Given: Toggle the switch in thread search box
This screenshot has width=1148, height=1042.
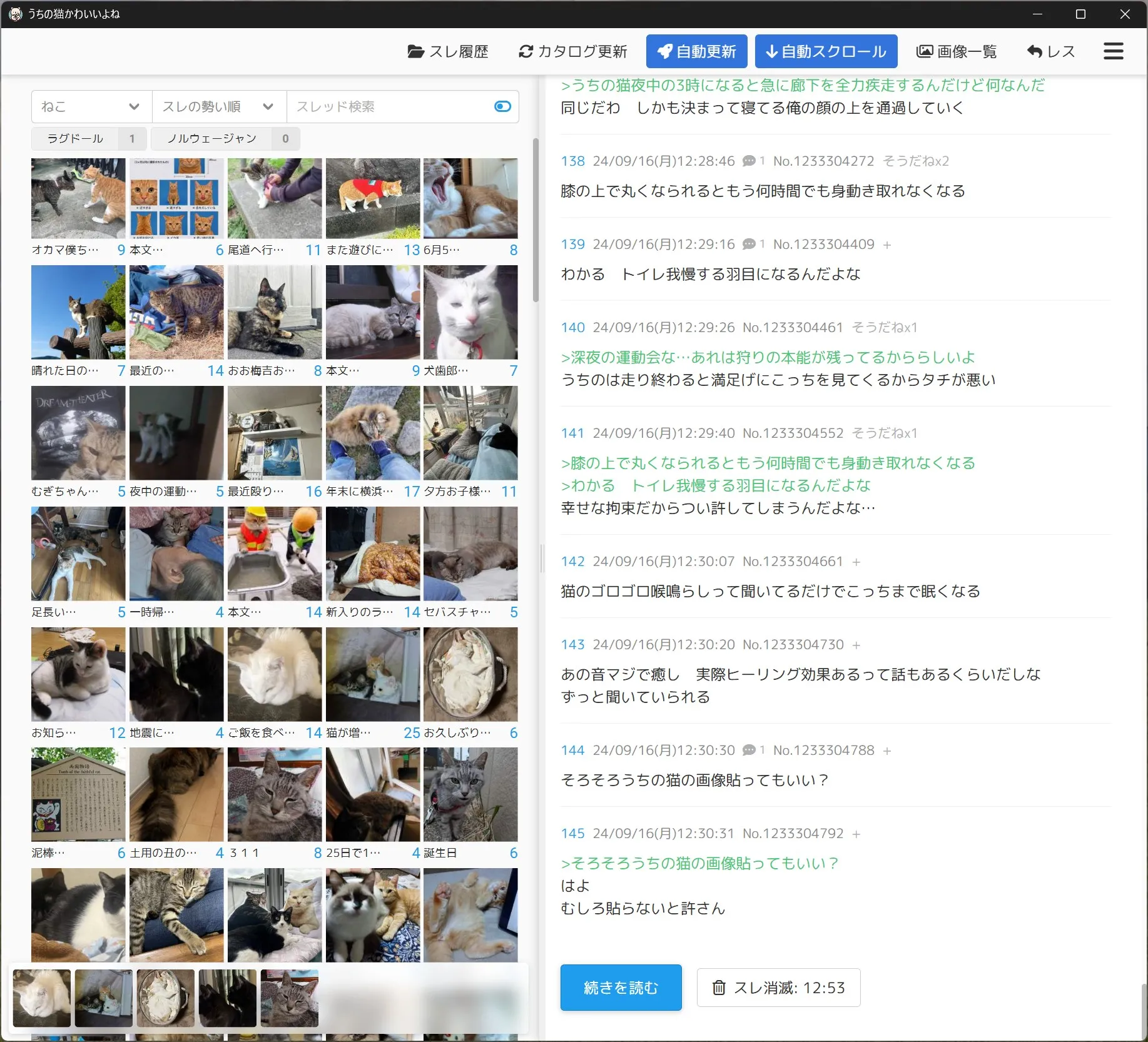Looking at the screenshot, I should (x=502, y=107).
